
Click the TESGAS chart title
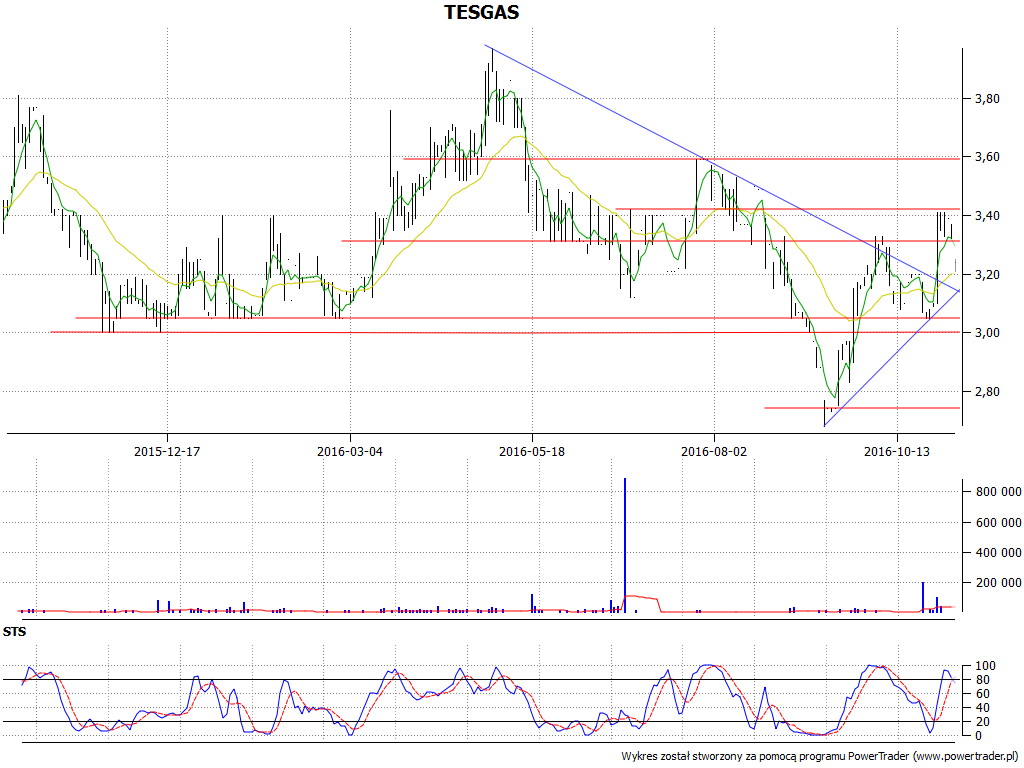pyautogui.click(x=481, y=12)
